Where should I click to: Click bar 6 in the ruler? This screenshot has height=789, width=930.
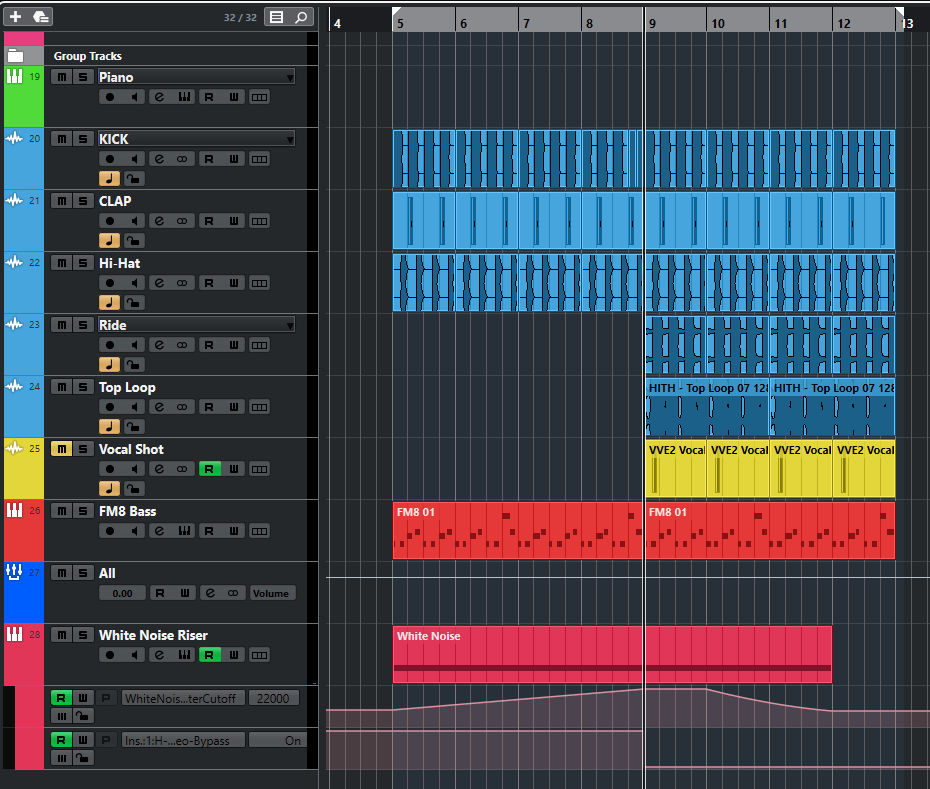[x=464, y=23]
